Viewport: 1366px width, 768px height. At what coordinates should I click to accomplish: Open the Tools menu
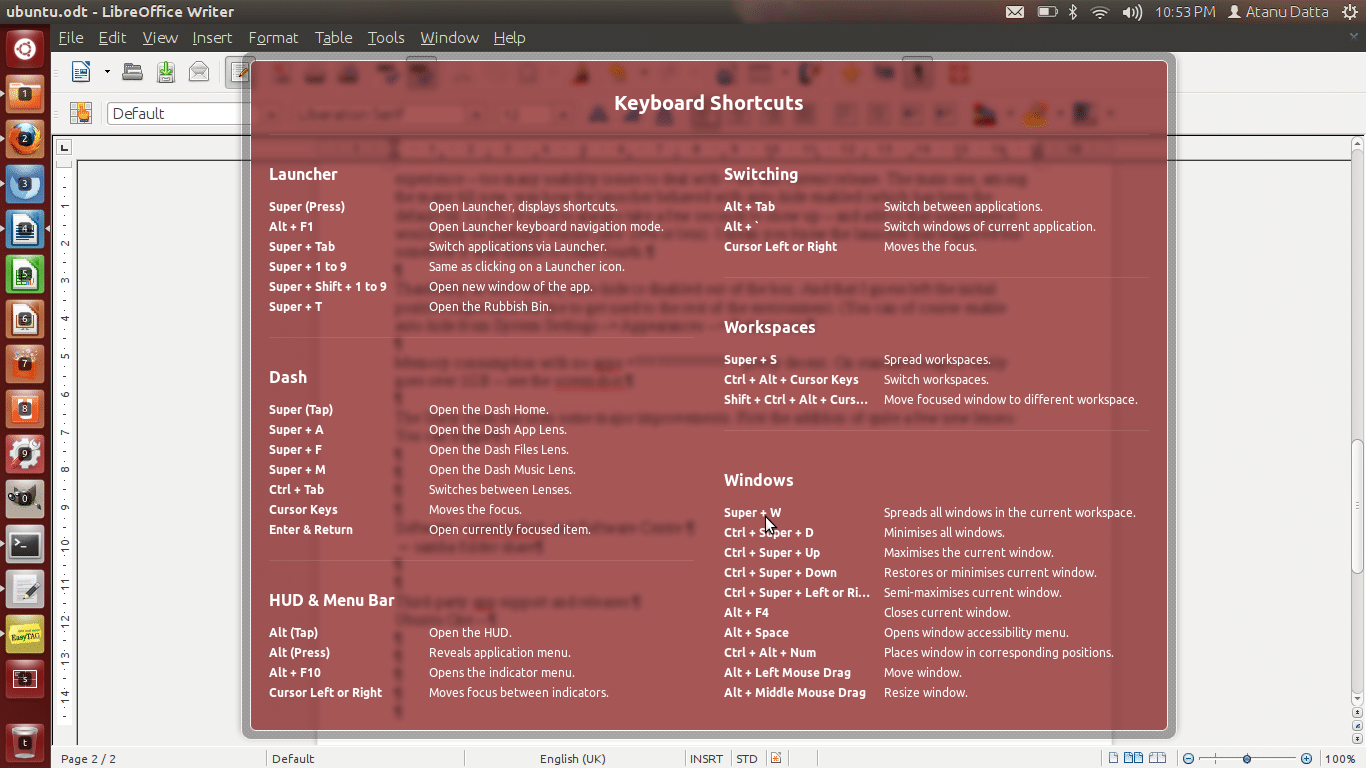click(x=386, y=38)
